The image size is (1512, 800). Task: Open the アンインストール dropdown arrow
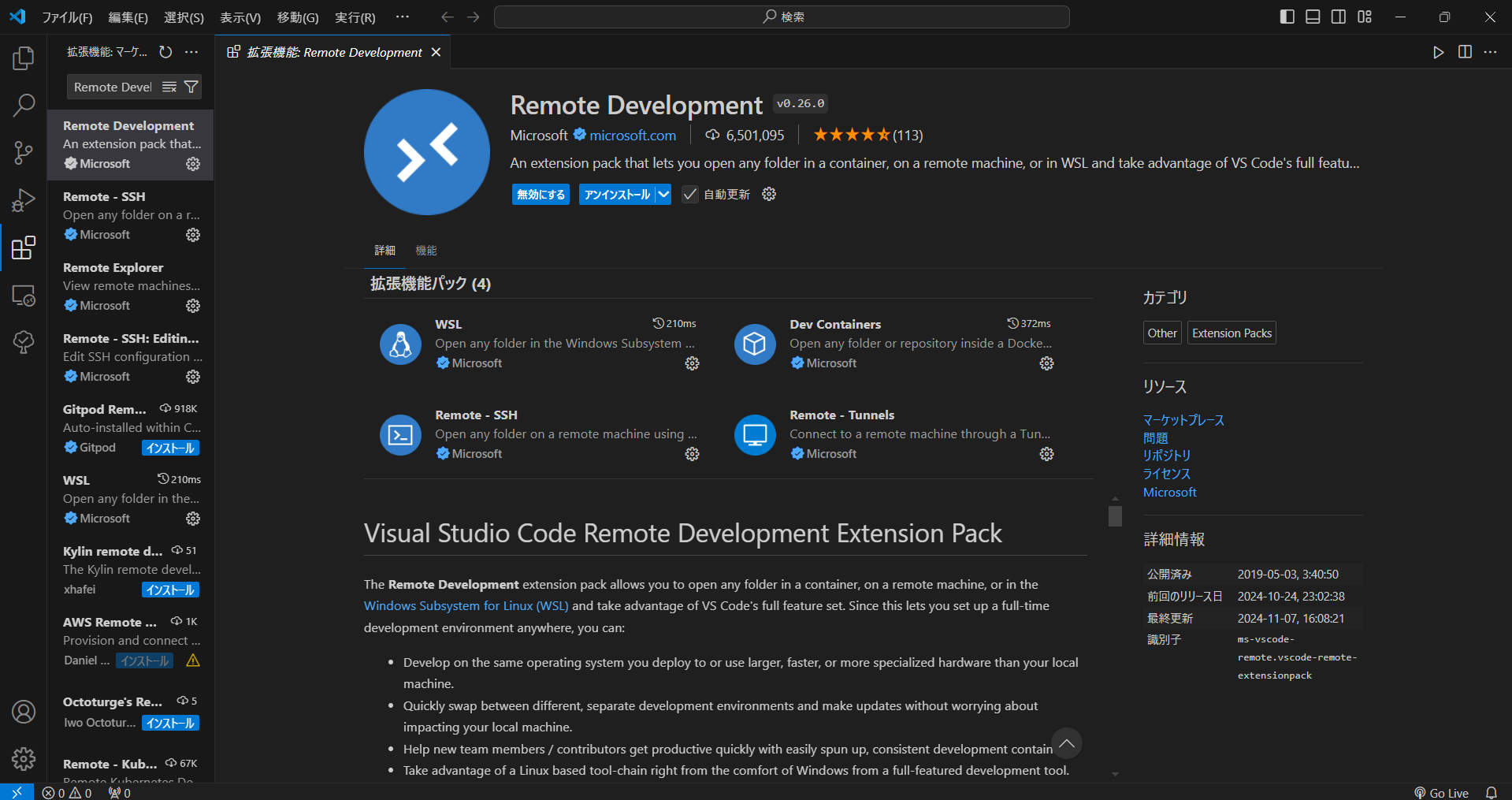tap(663, 194)
